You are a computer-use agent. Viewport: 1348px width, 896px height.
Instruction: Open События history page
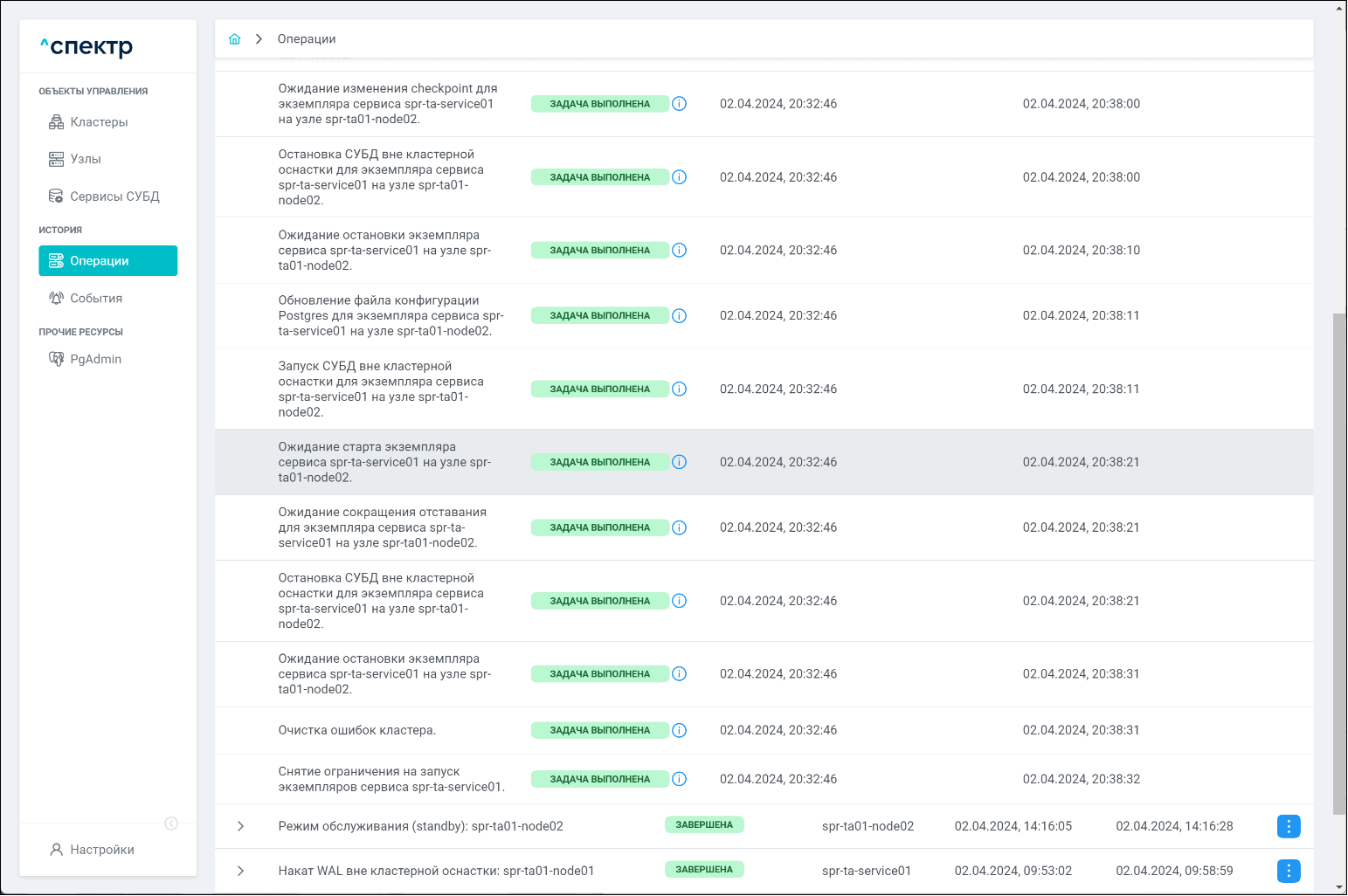pos(96,299)
